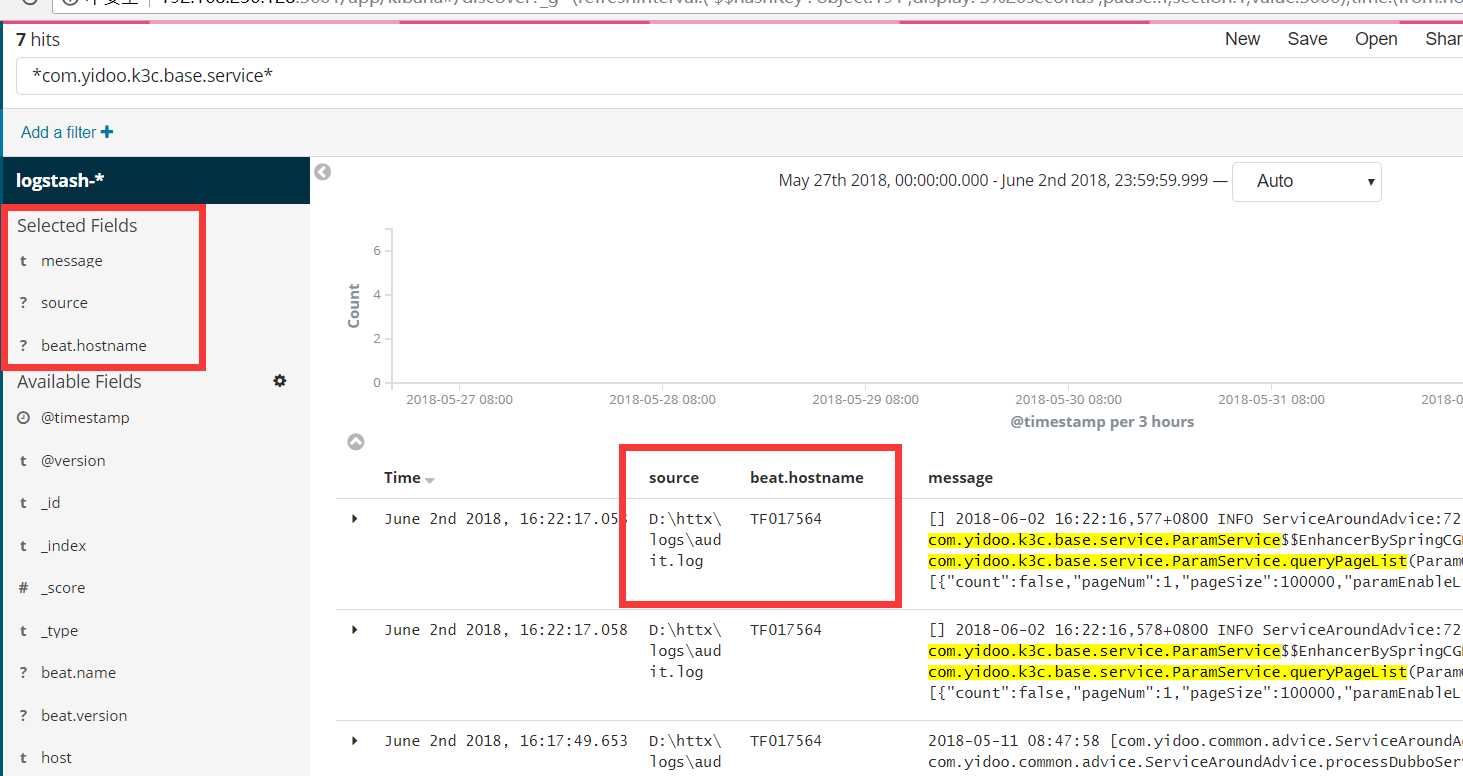Select the _id available field
The width and height of the screenshot is (1463, 776).
coord(51,503)
